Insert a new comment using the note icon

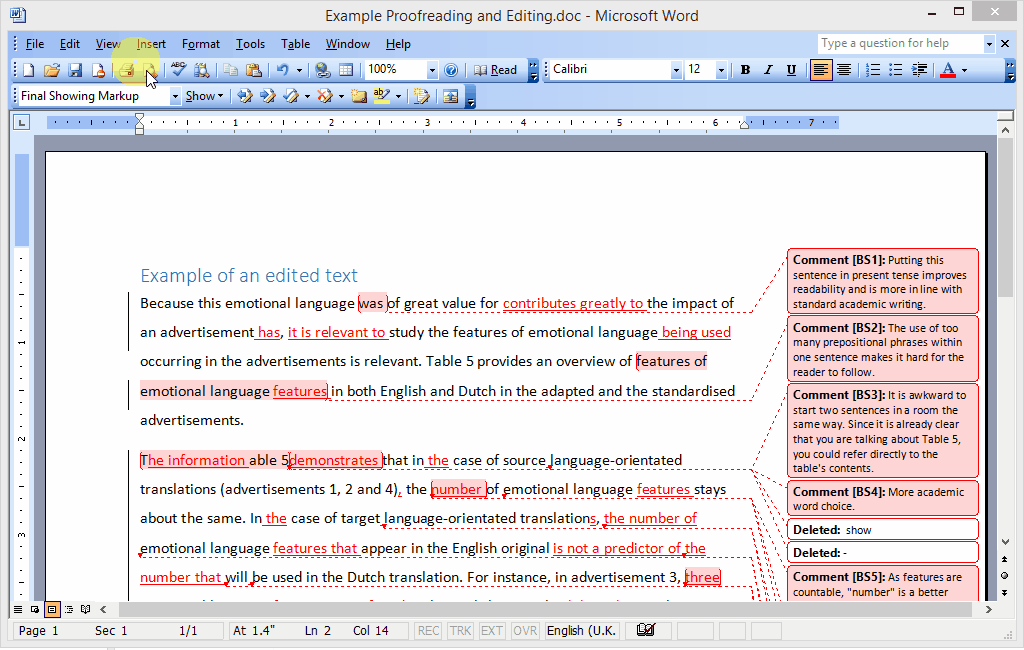360,96
